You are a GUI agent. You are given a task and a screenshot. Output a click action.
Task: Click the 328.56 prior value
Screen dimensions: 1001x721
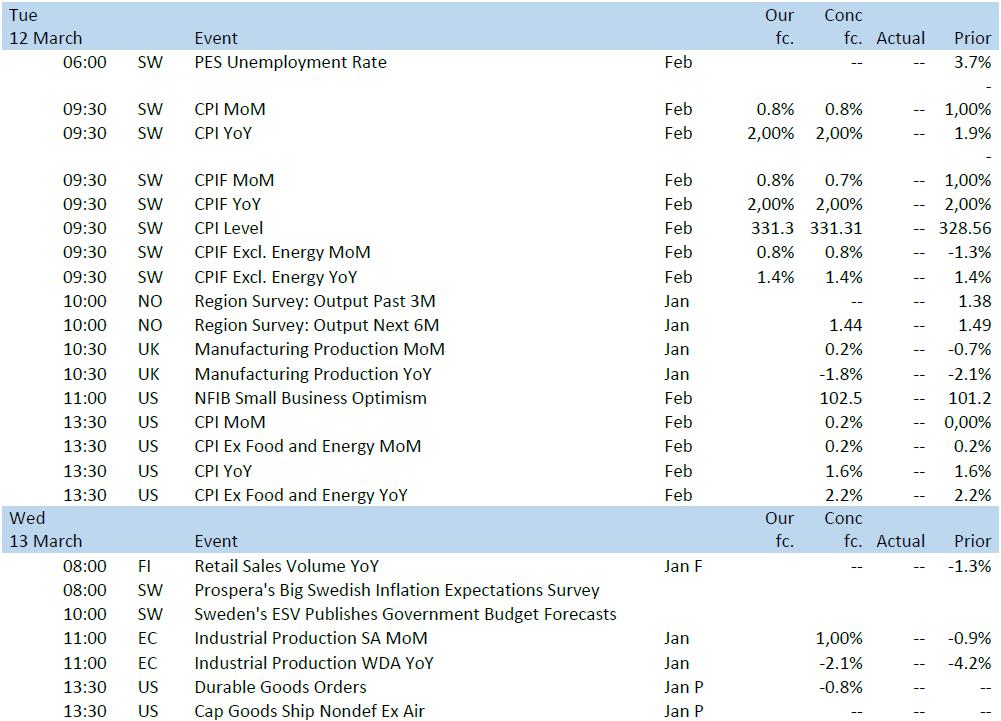[x=965, y=229]
